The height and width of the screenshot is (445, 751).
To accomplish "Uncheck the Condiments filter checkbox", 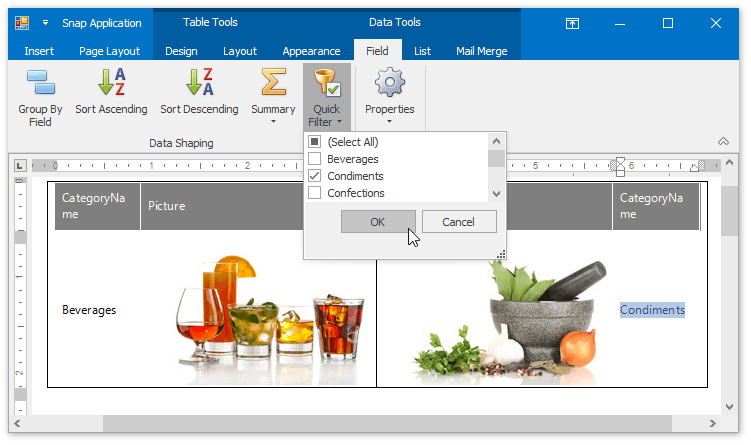I will click(x=315, y=176).
